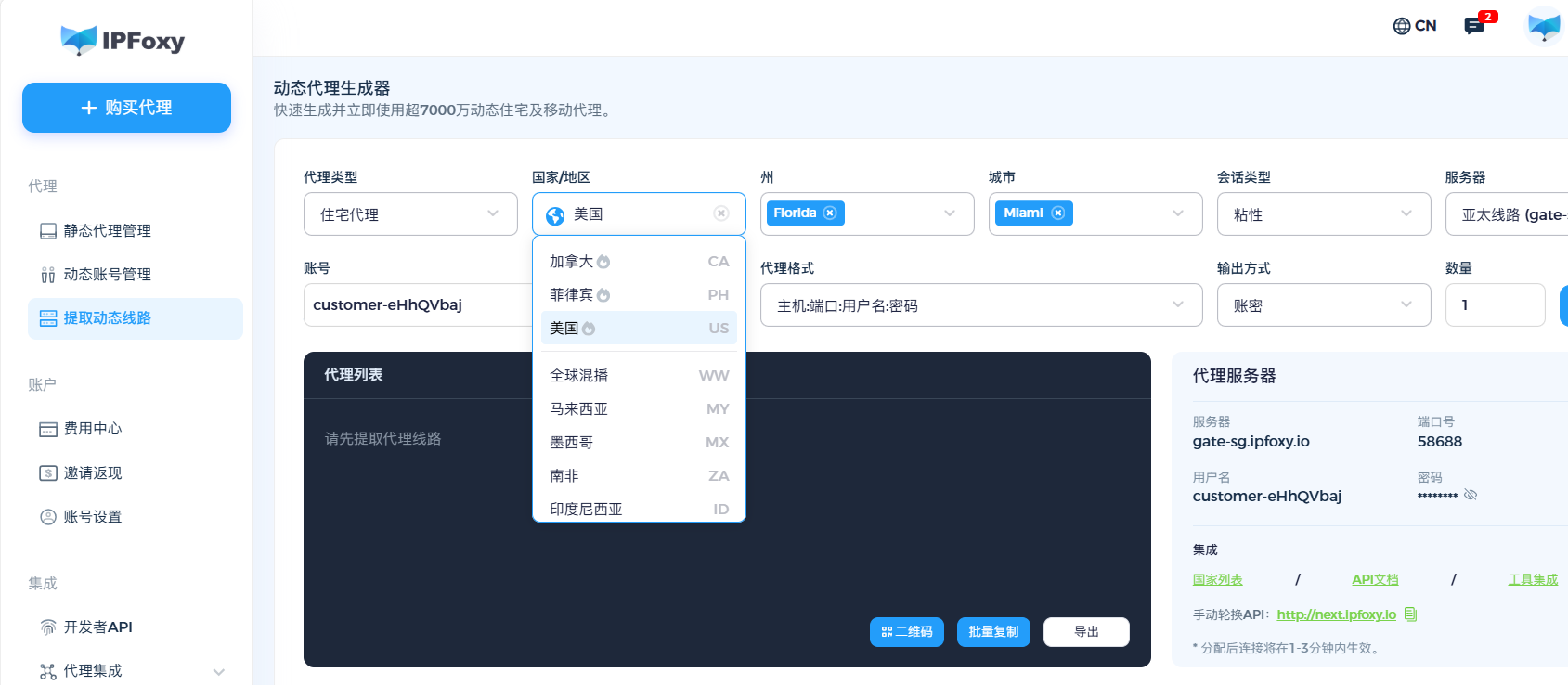Click the 动态账号管理 sidebar icon
The image size is (1568, 685).
coord(48,275)
